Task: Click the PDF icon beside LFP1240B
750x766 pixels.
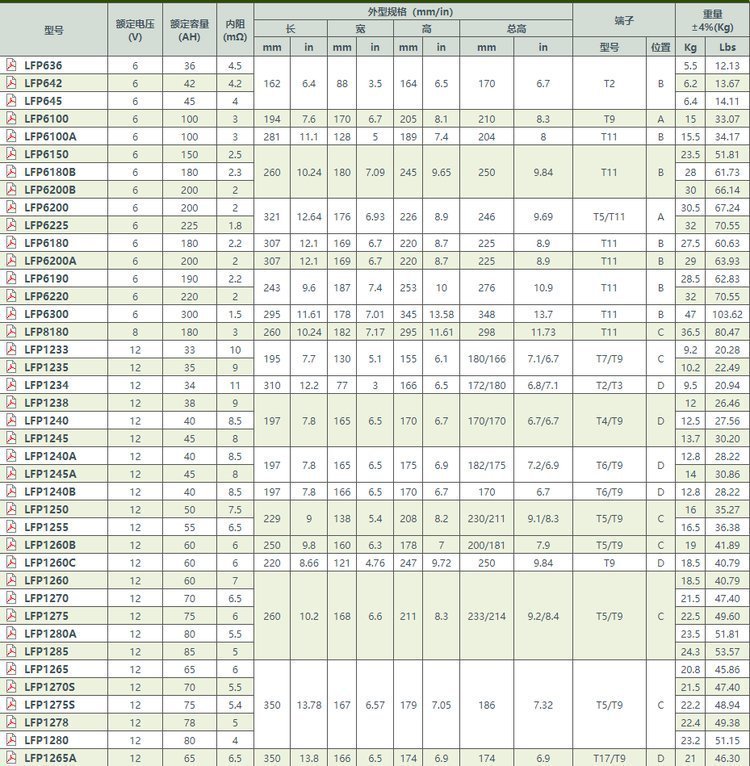Action: 11,492
